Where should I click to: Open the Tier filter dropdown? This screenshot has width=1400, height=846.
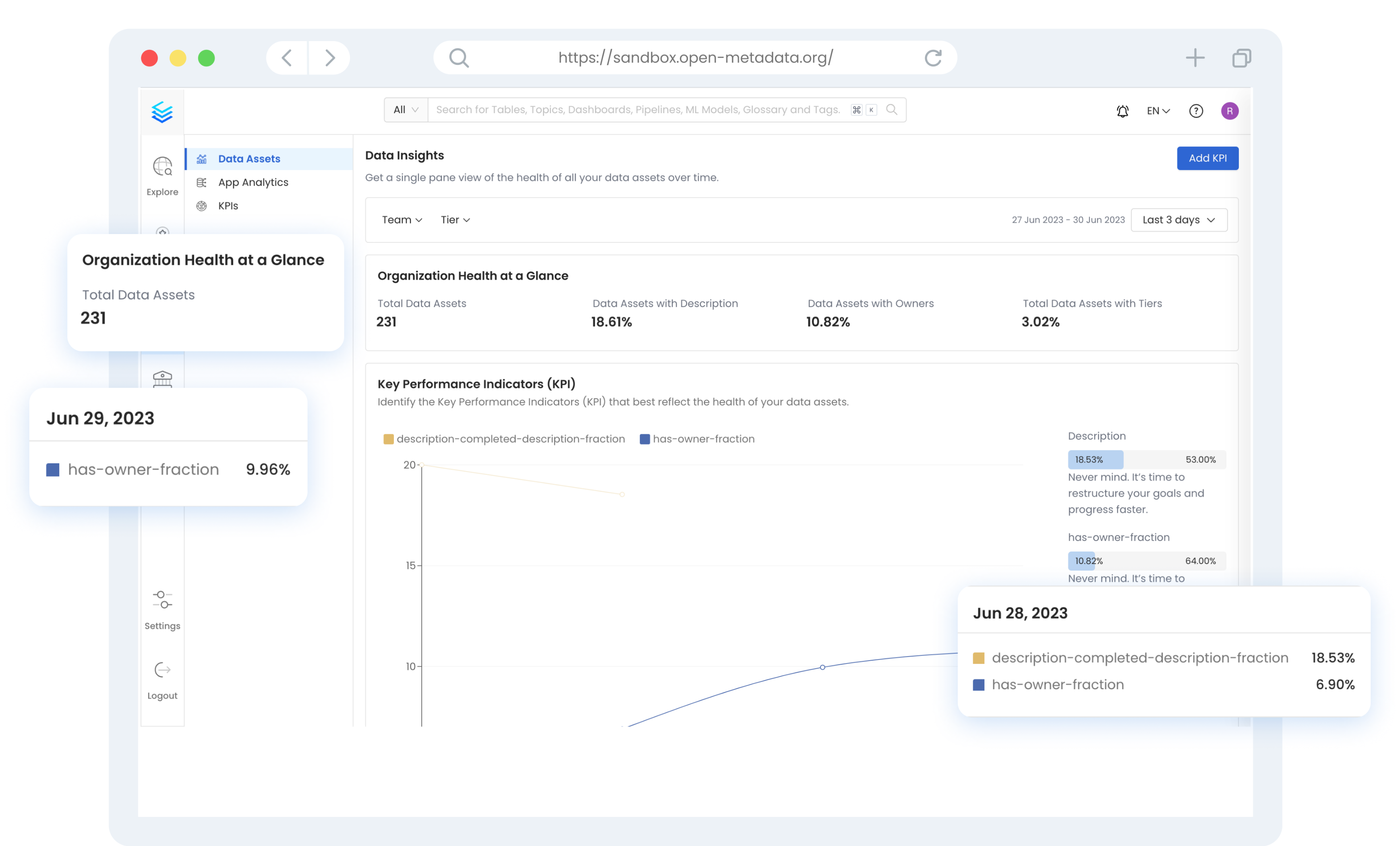(x=454, y=220)
